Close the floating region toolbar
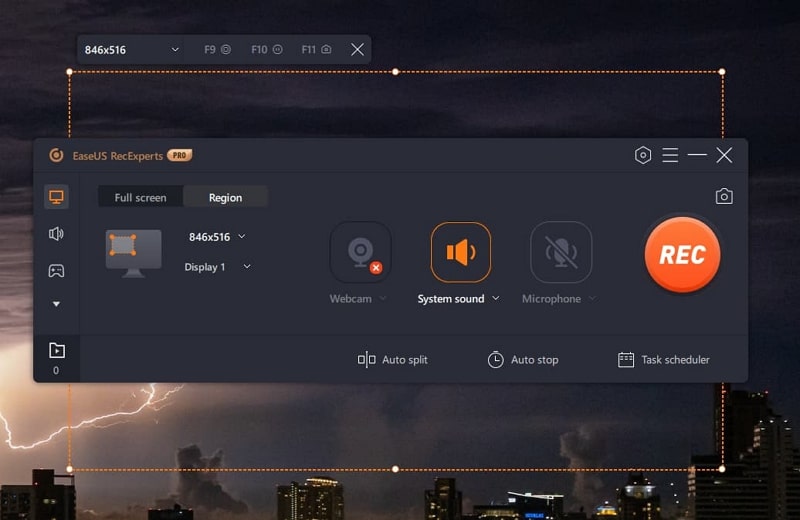 tap(358, 49)
